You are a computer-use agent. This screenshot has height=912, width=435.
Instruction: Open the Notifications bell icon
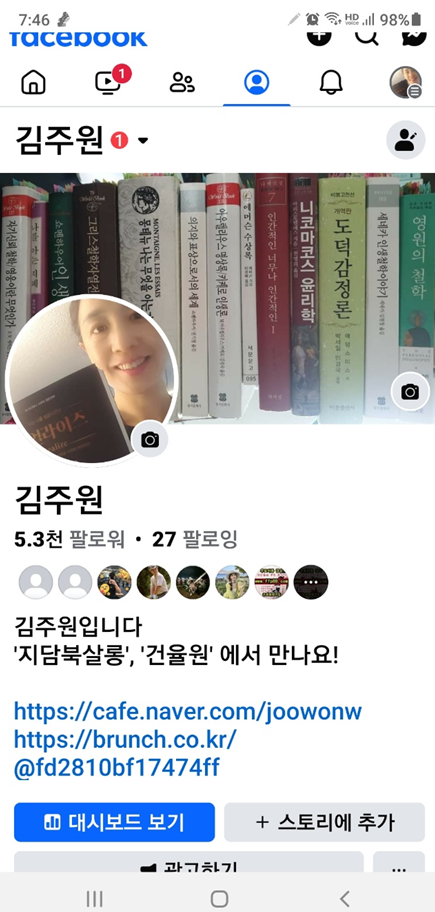pyautogui.click(x=331, y=83)
